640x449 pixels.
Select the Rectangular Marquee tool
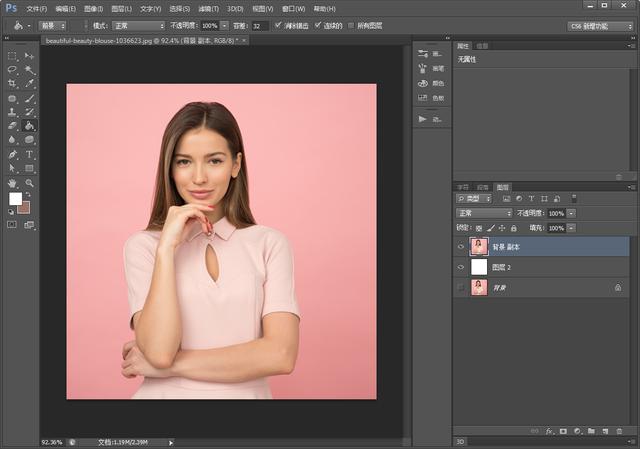pyautogui.click(x=12, y=56)
